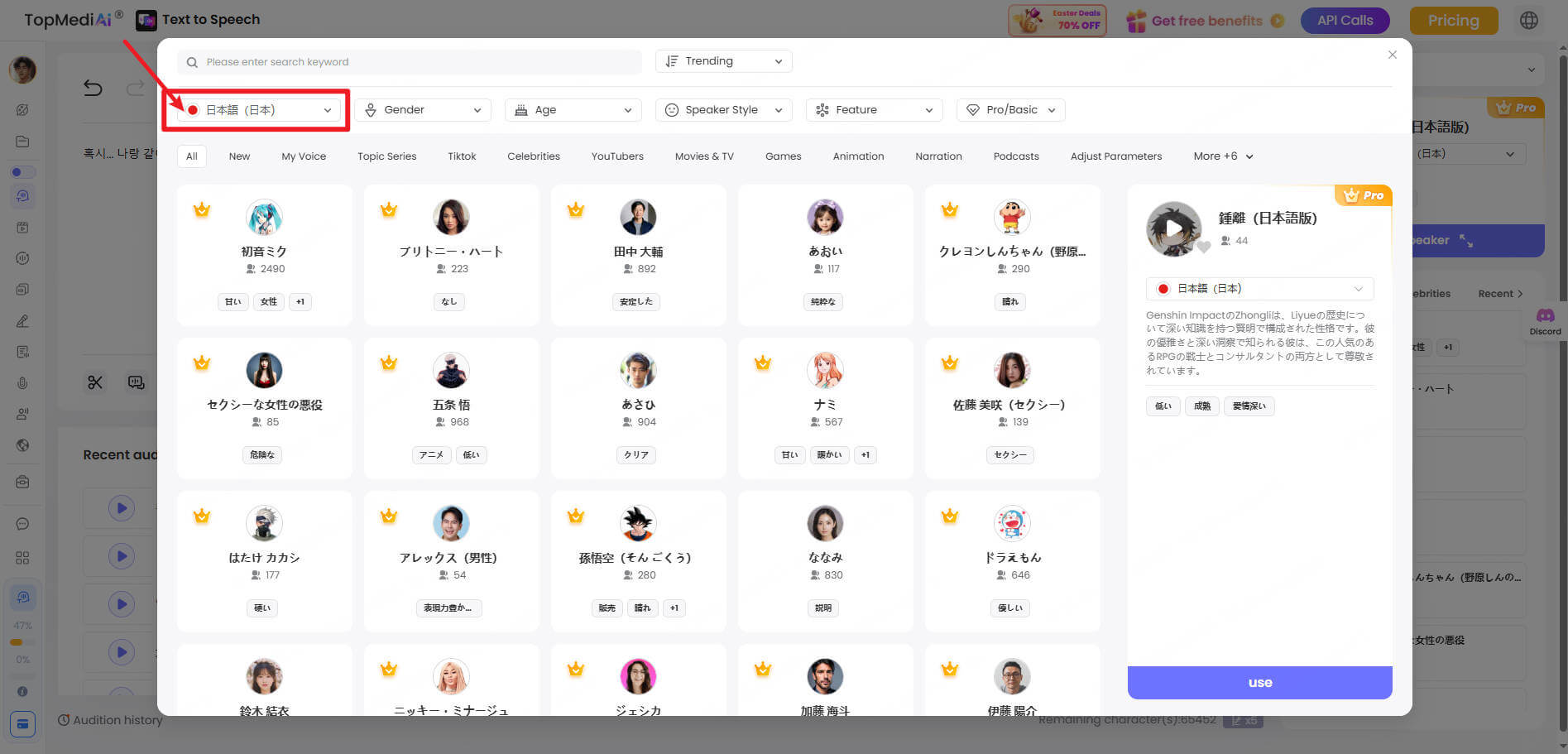Select the 五条 悟 voice card
Image resolution: width=1568 pixels, height=754 pixels.
[452, 409]
